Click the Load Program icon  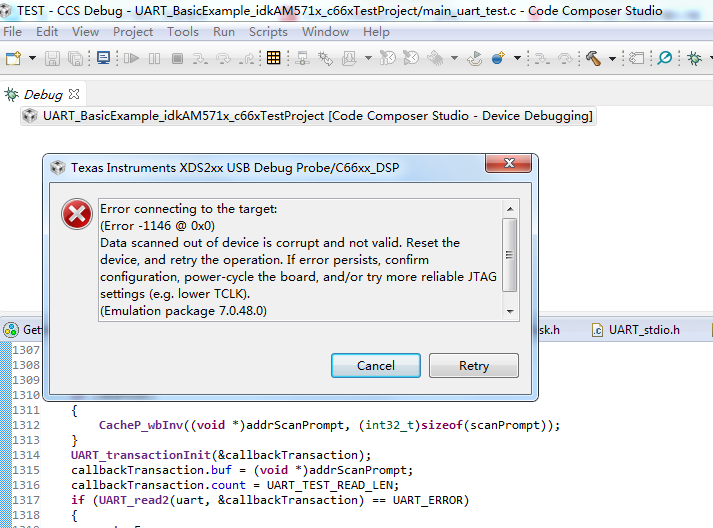tap(349, 58)
